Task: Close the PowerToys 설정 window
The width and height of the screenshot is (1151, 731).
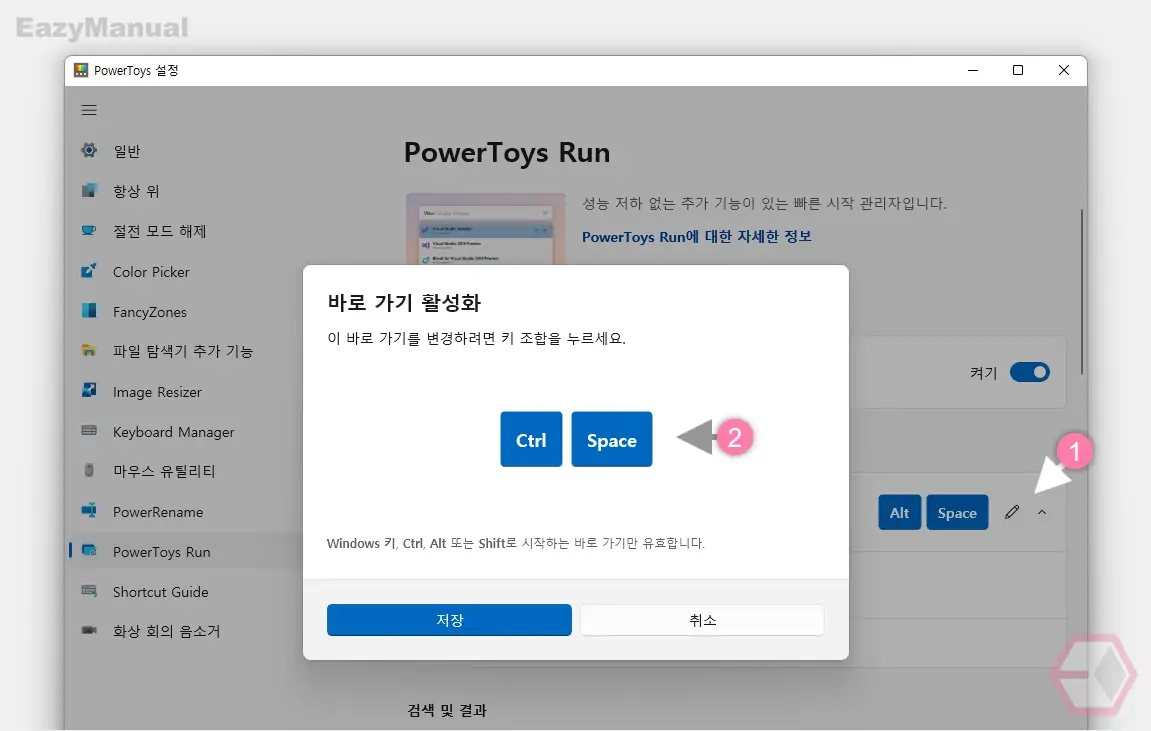Action: click(1064, 70)
